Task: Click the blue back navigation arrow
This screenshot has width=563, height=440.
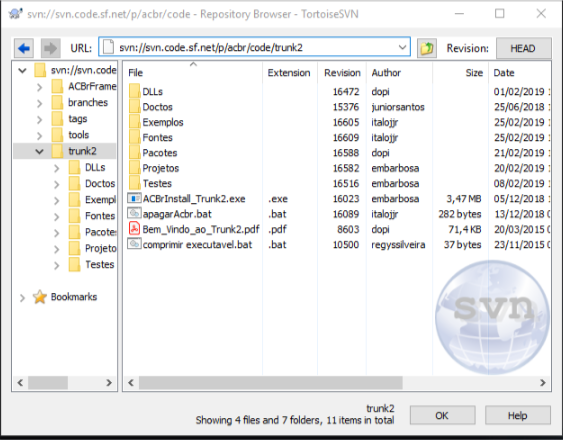Action: point(24,48)
